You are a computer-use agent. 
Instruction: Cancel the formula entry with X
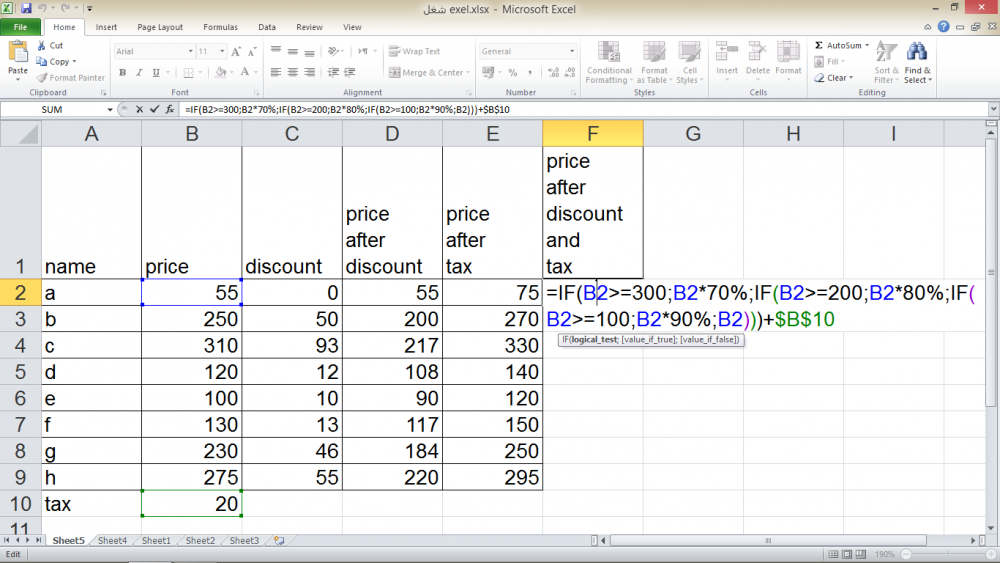[x=139, y=110]
